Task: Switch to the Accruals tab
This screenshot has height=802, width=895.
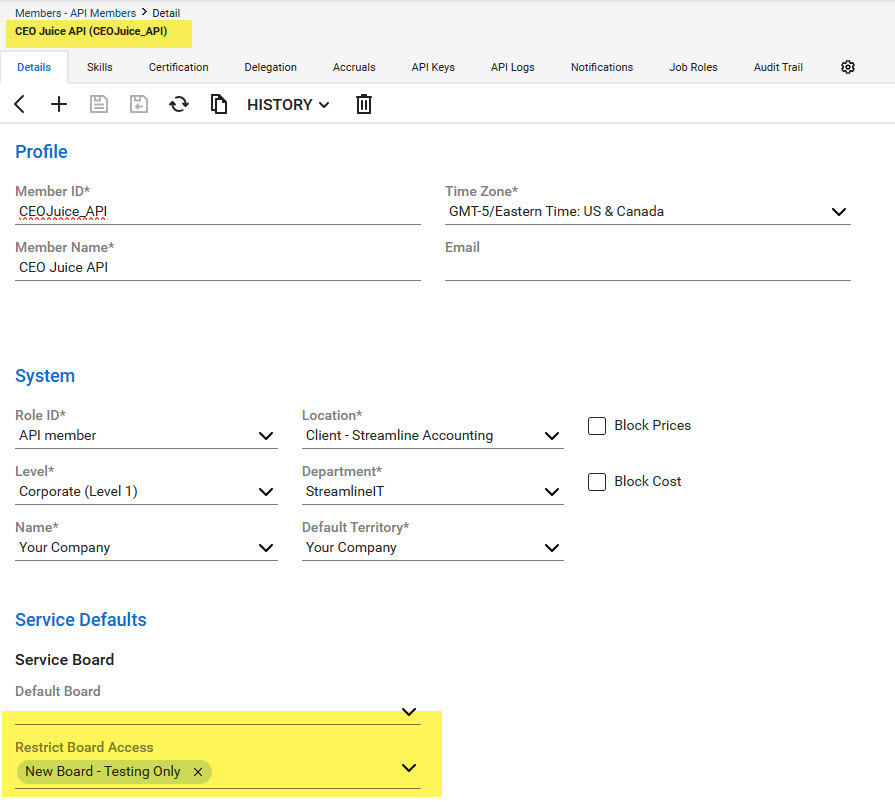Action: [x=354, y=67]
